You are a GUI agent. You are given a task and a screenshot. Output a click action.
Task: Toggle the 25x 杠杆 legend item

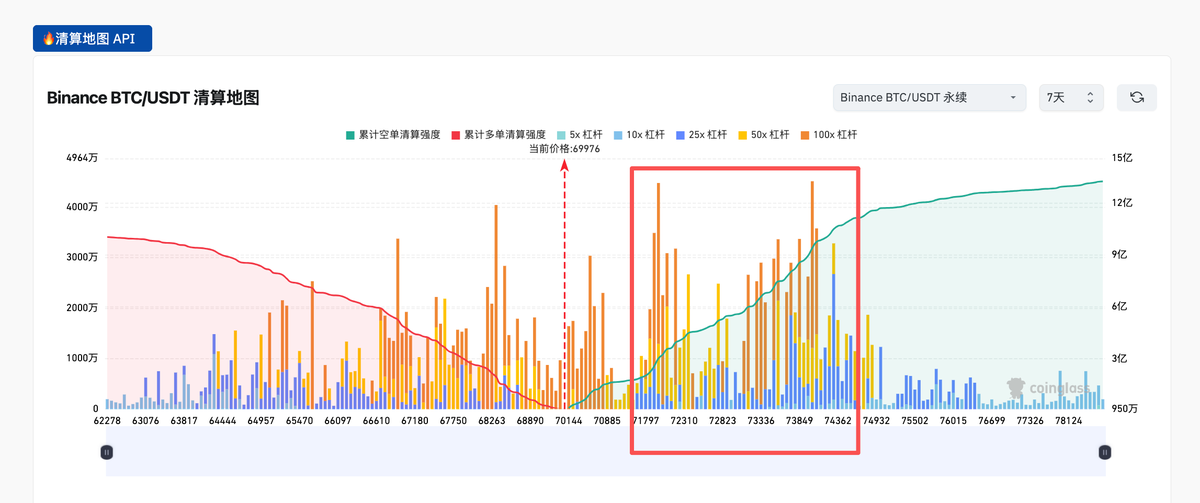coord(702,134)
